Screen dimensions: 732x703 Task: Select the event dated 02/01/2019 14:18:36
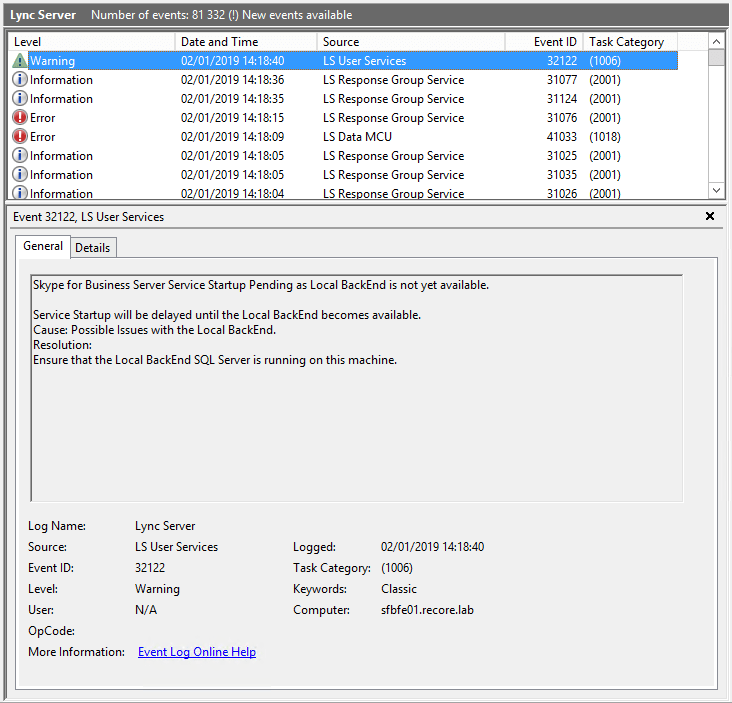coord(343,80)
